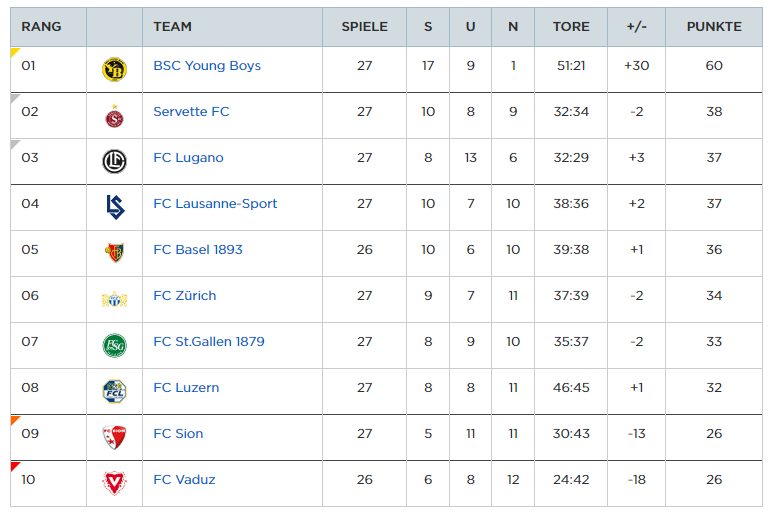This screenshot has height=522, width=771.
Task: Click the FC Basel 1893 crest
Action: [x=114, y=253]
